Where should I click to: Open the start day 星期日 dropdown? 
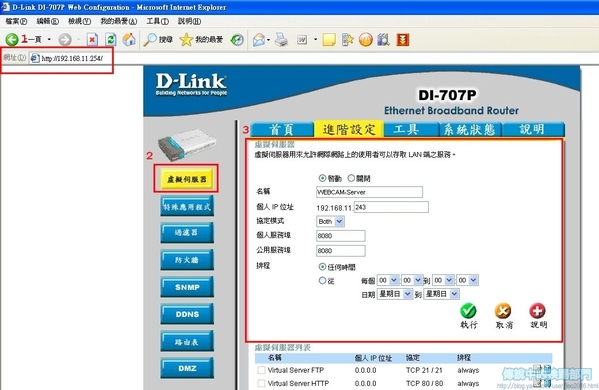pyautogui.click(x=395, y=294)
